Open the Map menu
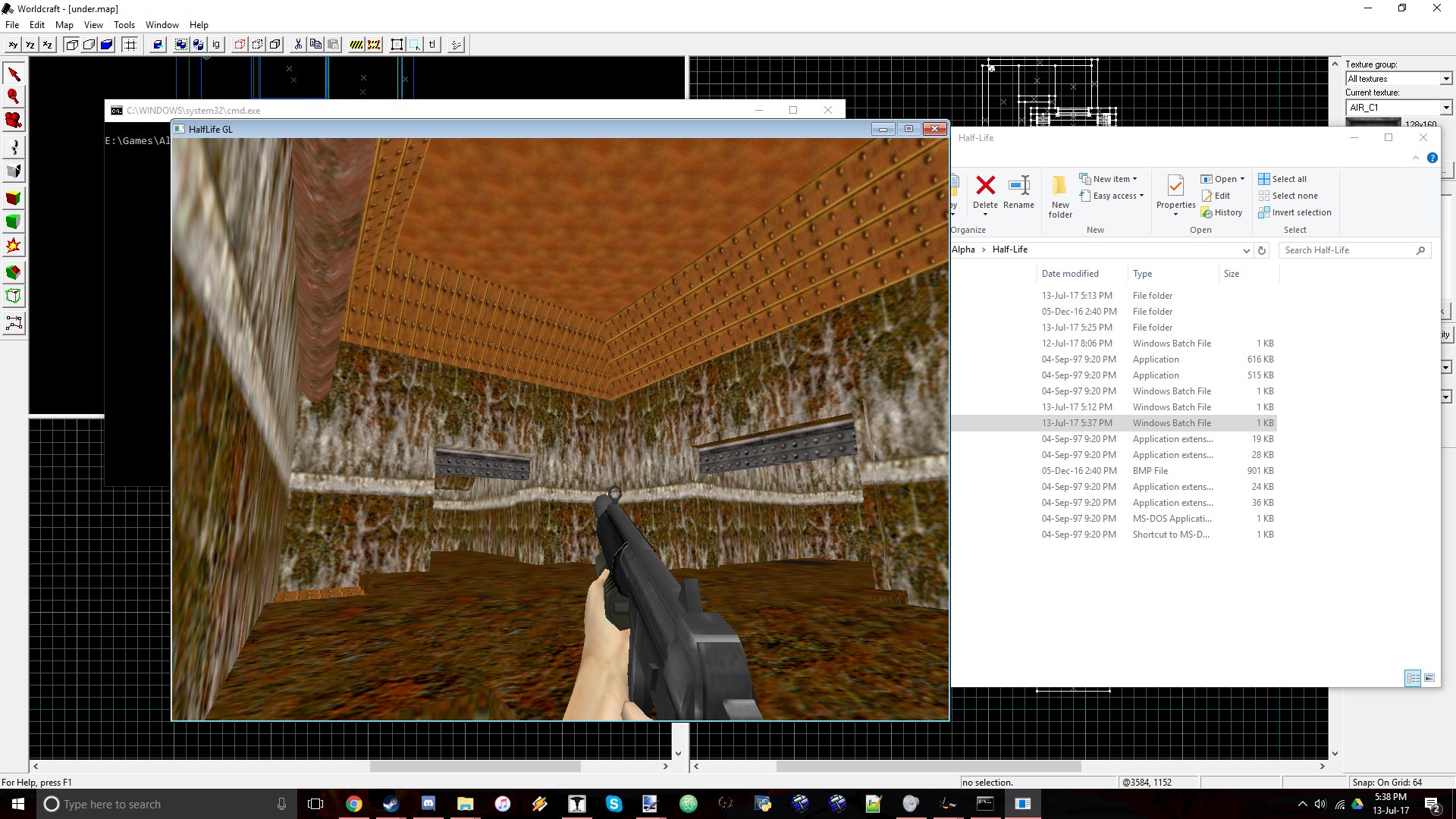1456x819 pixels. (64, 25)
